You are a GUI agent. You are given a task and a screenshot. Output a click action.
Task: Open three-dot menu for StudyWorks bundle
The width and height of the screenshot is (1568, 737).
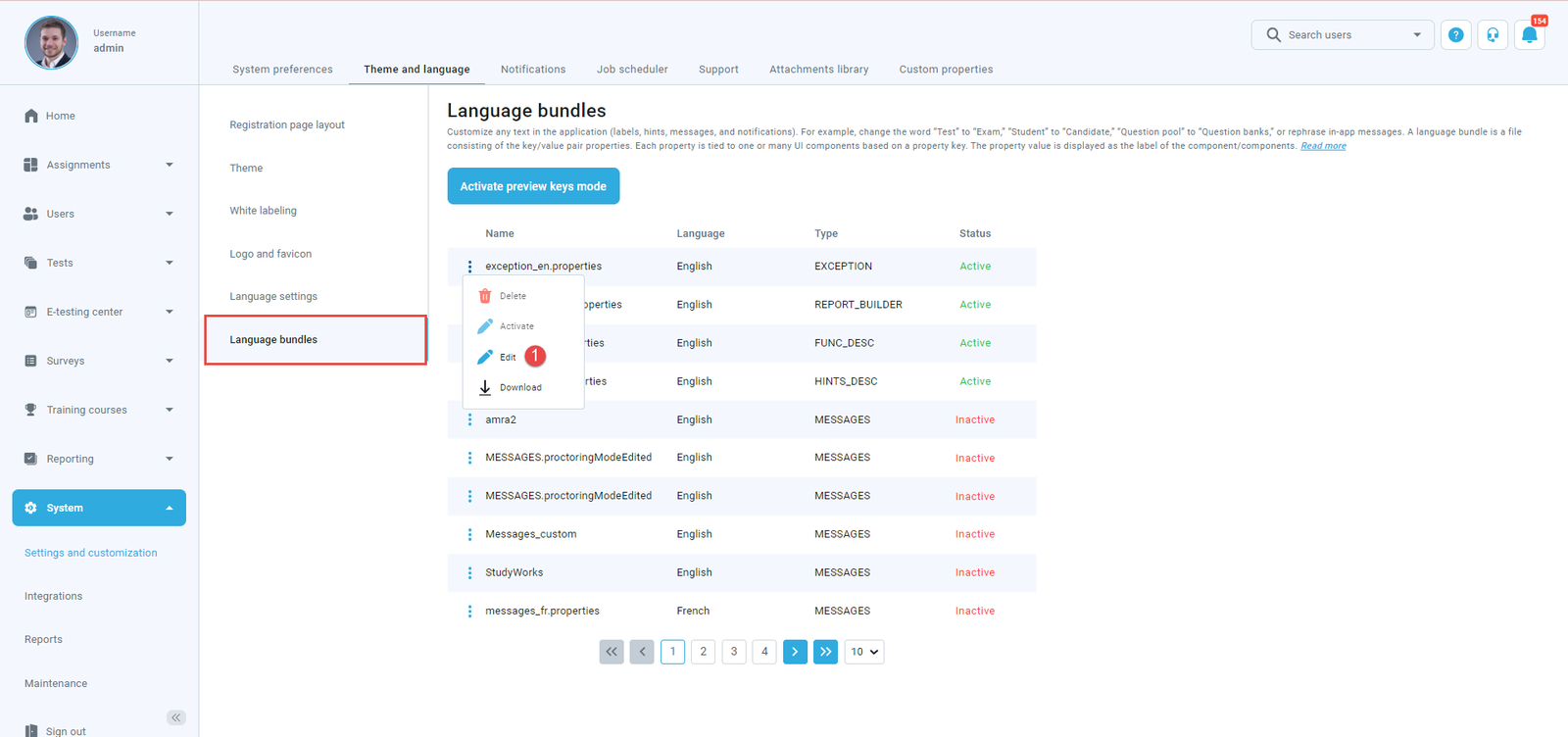(x=469, y=573)
